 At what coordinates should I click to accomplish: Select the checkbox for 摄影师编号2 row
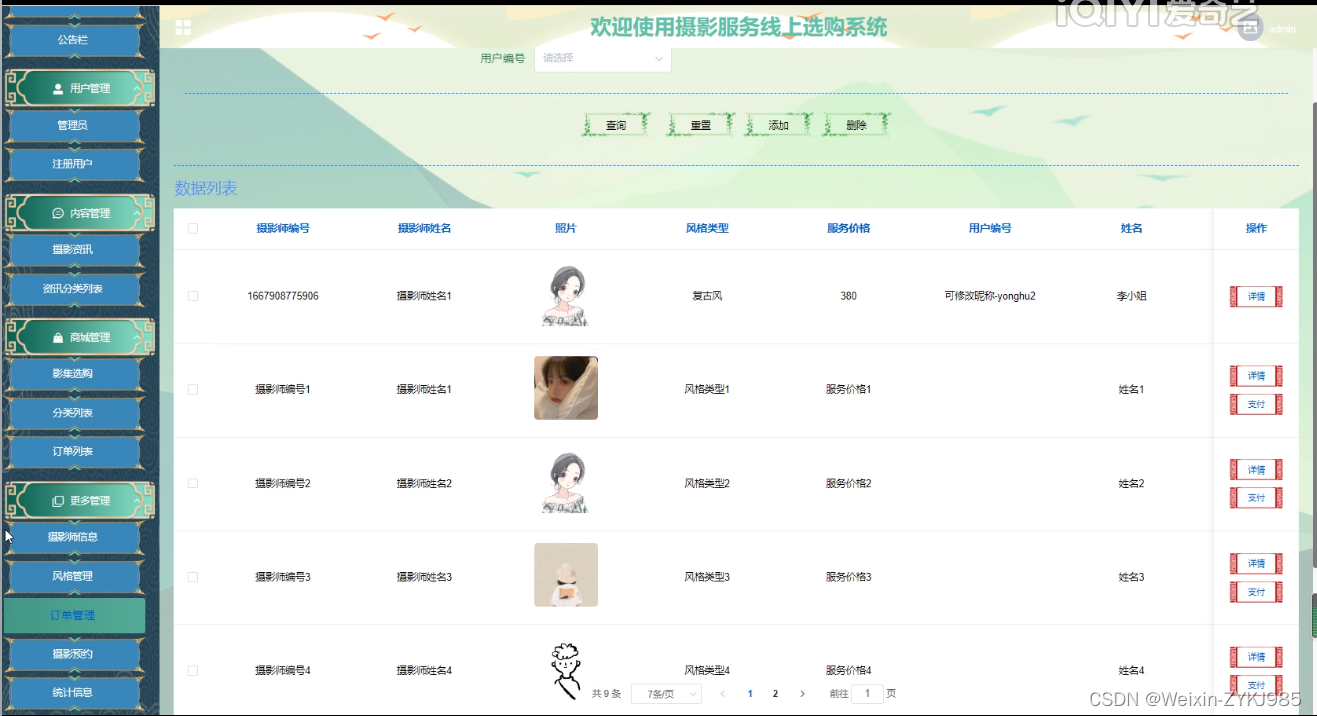click(x=193, y=483)
